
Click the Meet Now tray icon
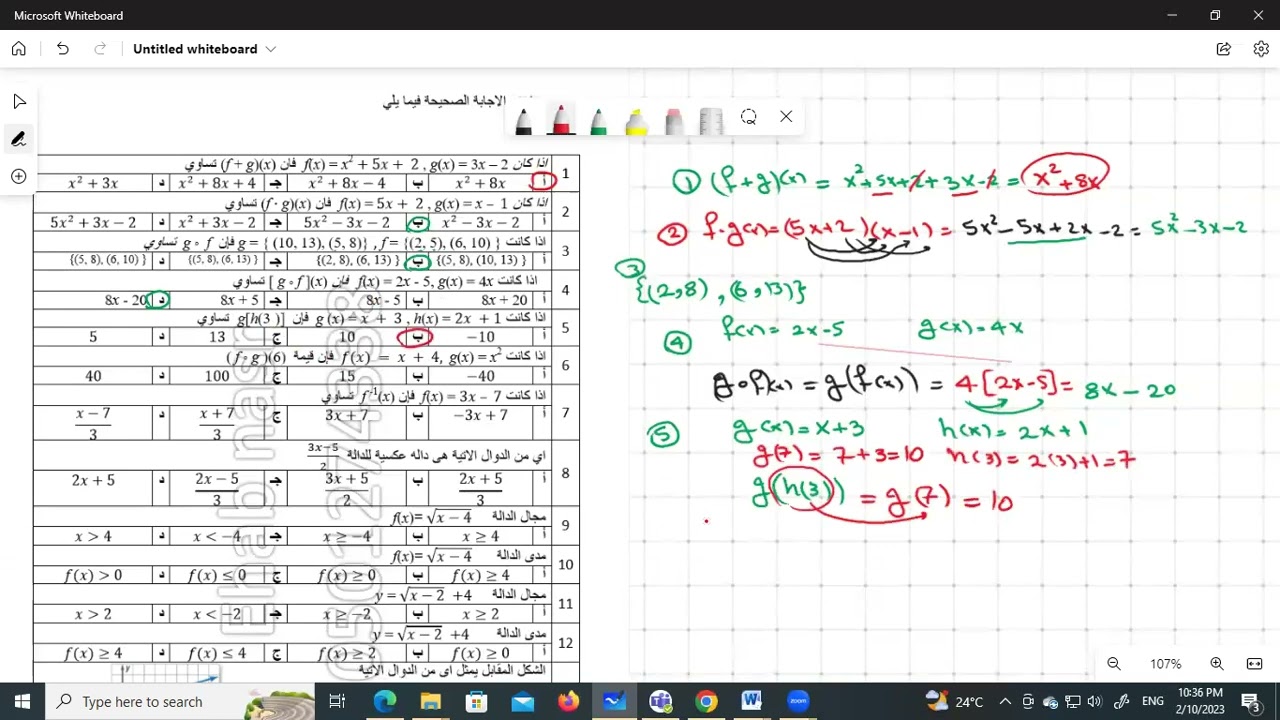[x=1029, y=701]
